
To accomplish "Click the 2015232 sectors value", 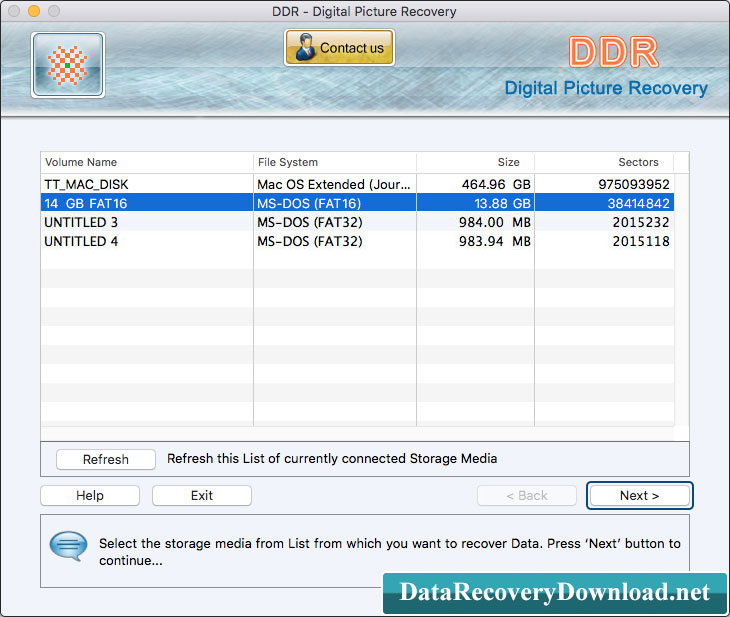I will point(641,222).
